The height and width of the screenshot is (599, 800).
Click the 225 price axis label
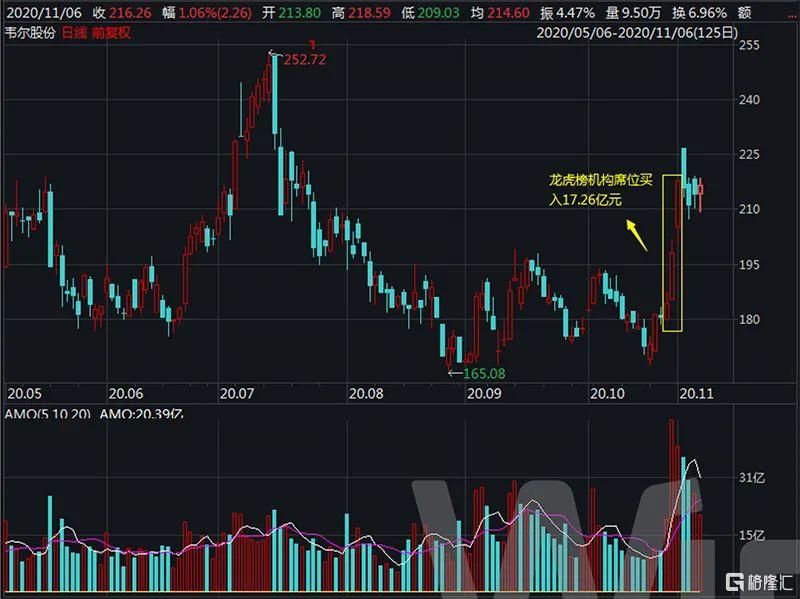point(749,154)
